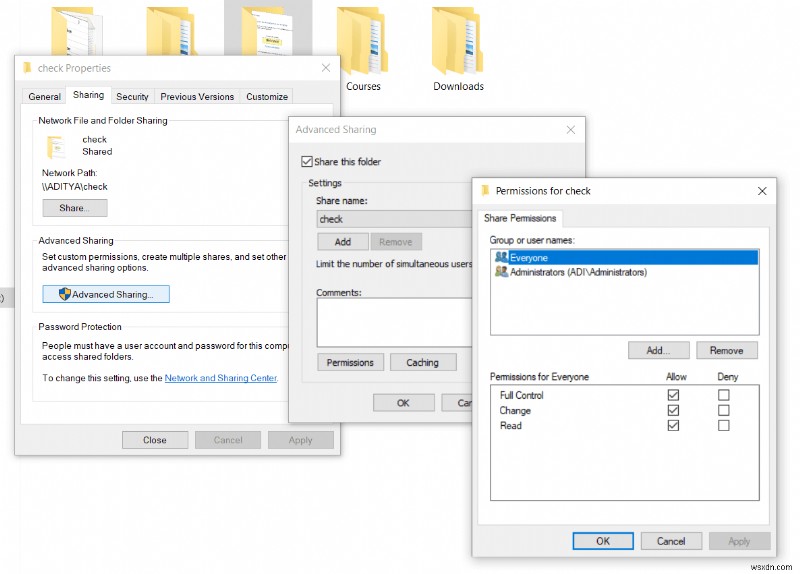Click the folder icon in check Properties title bar
The image size is (800, 574).
click(x=28, y=68)
